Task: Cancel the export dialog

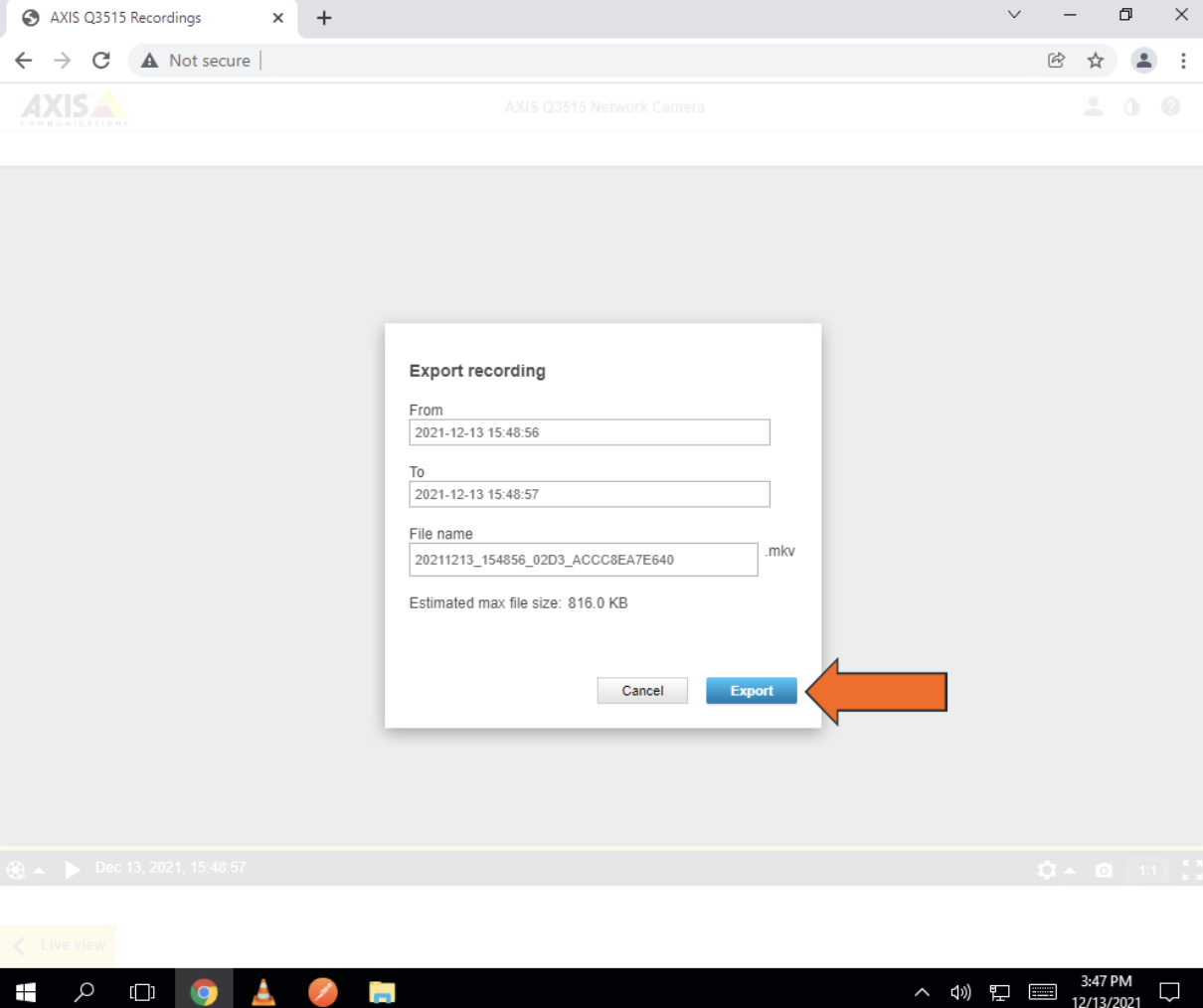Action: coord(642,690)
